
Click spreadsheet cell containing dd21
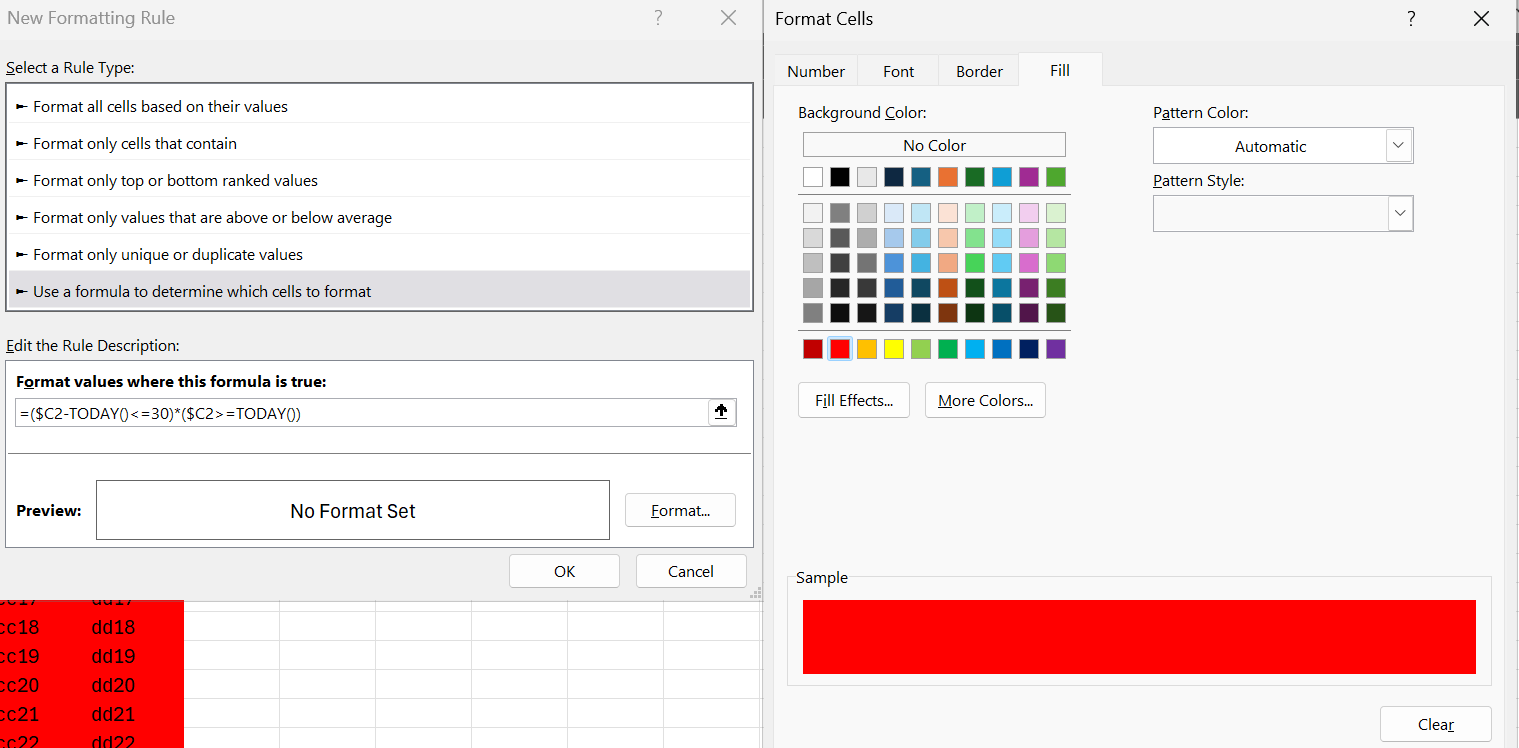[x=136, y=714]
